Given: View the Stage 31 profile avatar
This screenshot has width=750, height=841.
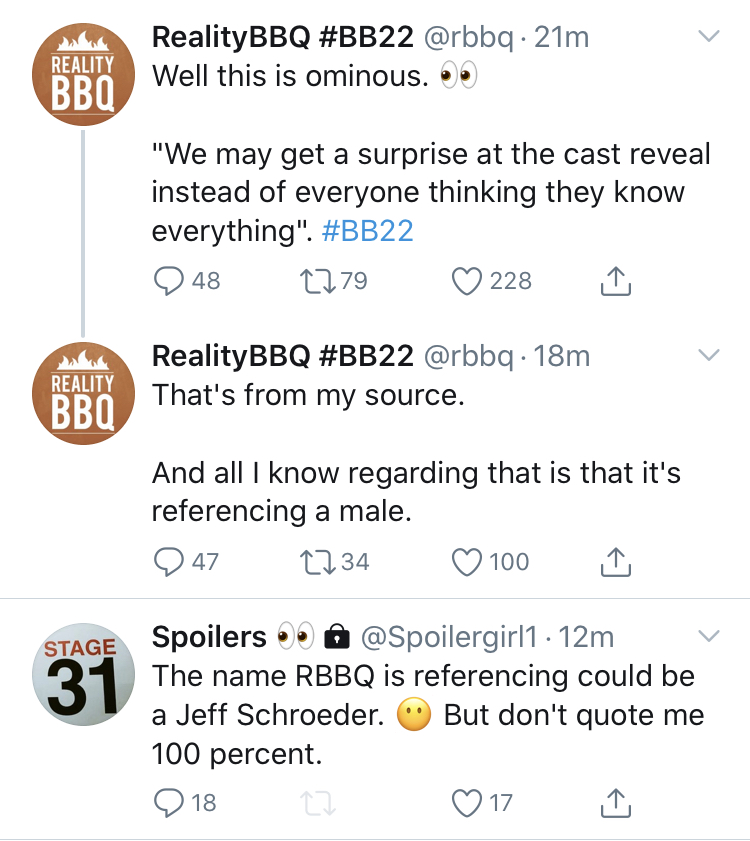Looking at the screenshot, I should (83, 674).
